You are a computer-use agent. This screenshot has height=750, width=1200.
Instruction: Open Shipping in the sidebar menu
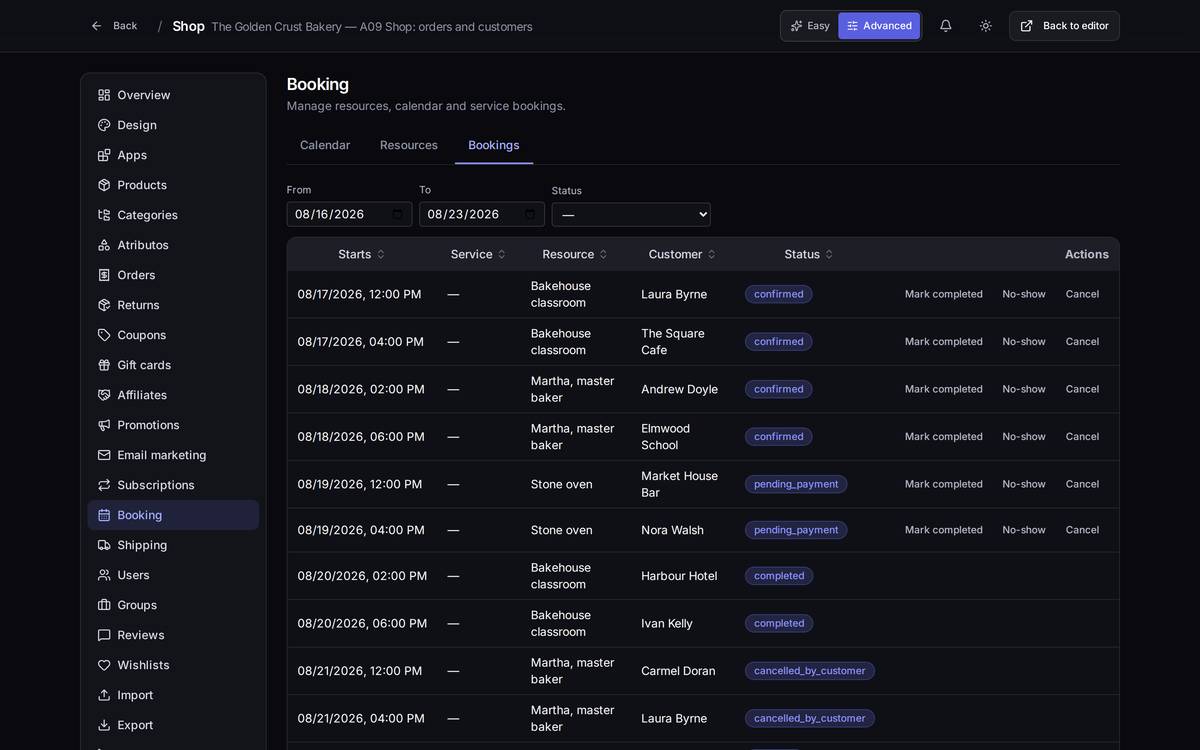click(173, 545)
